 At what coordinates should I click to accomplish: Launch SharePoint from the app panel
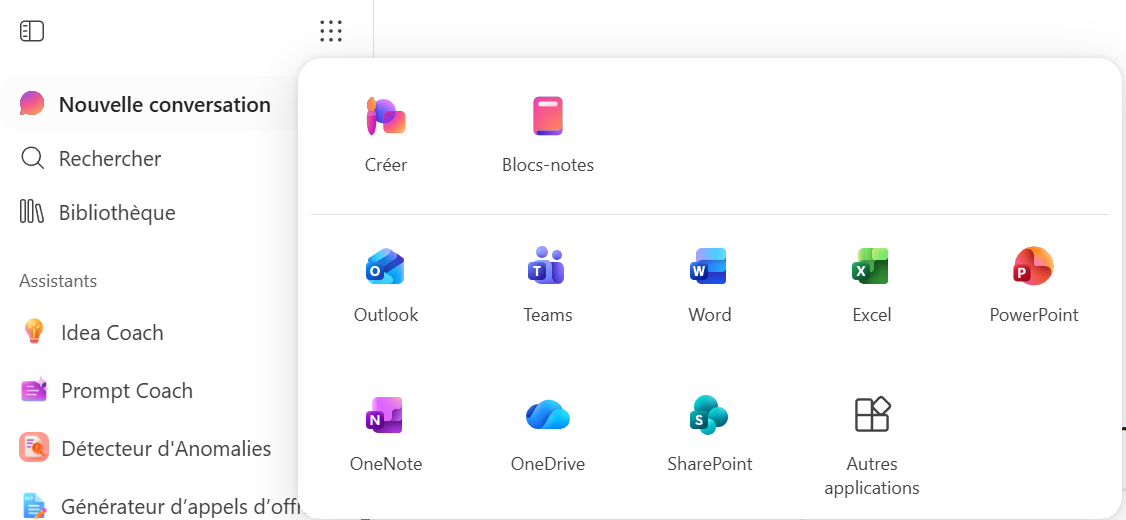pos(708,414)
